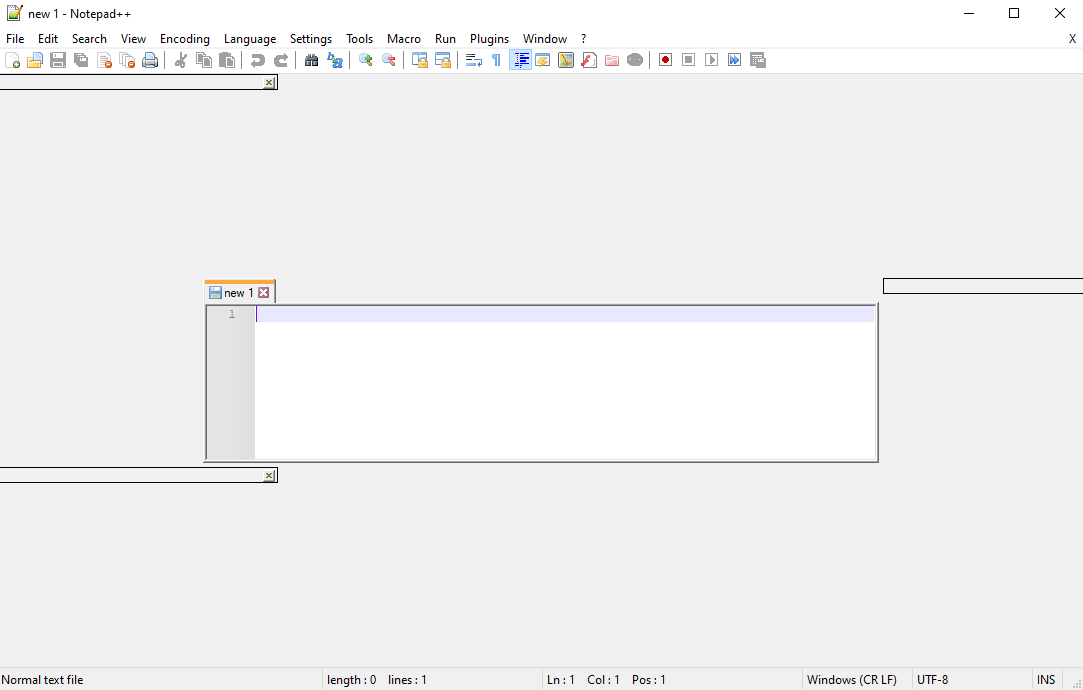
Task: Close the "new 1" tab with its X
Action: tap(264, 293)
